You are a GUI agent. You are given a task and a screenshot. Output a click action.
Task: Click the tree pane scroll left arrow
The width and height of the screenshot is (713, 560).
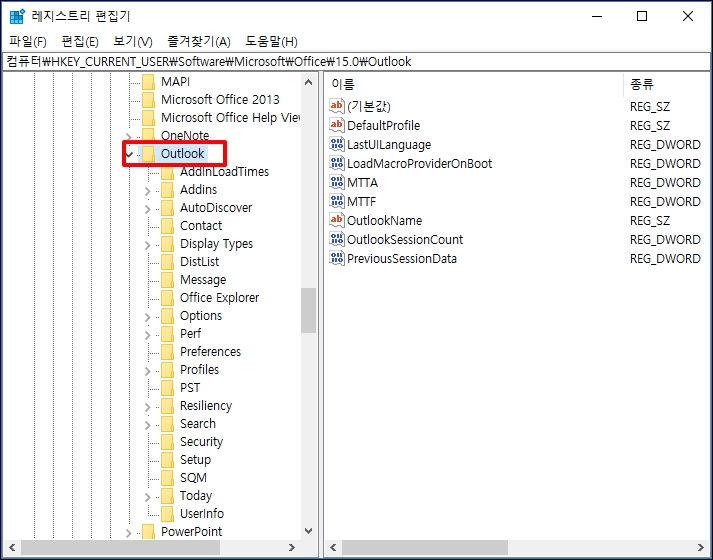pyautogui.click(x=12, y=548)
